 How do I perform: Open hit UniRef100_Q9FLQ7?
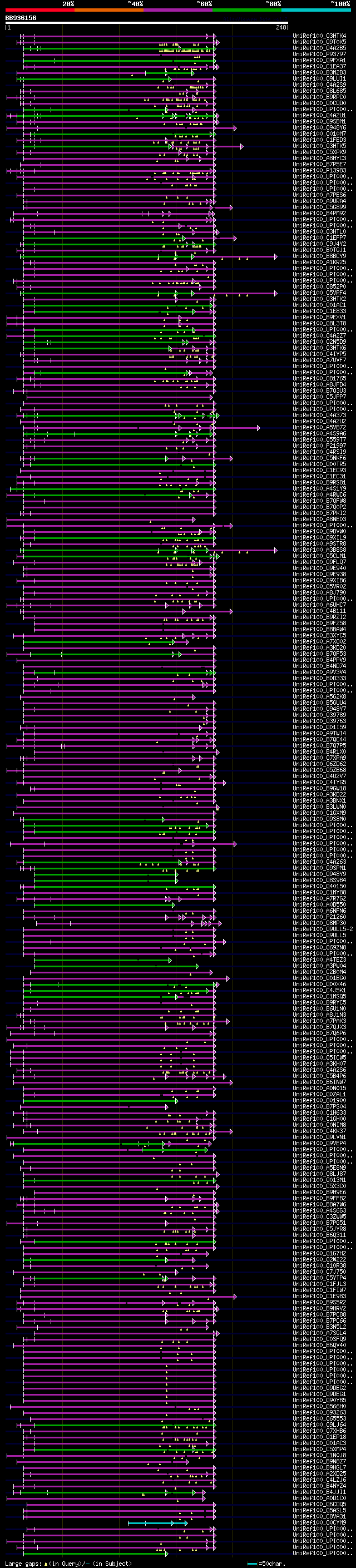[319, 562]
